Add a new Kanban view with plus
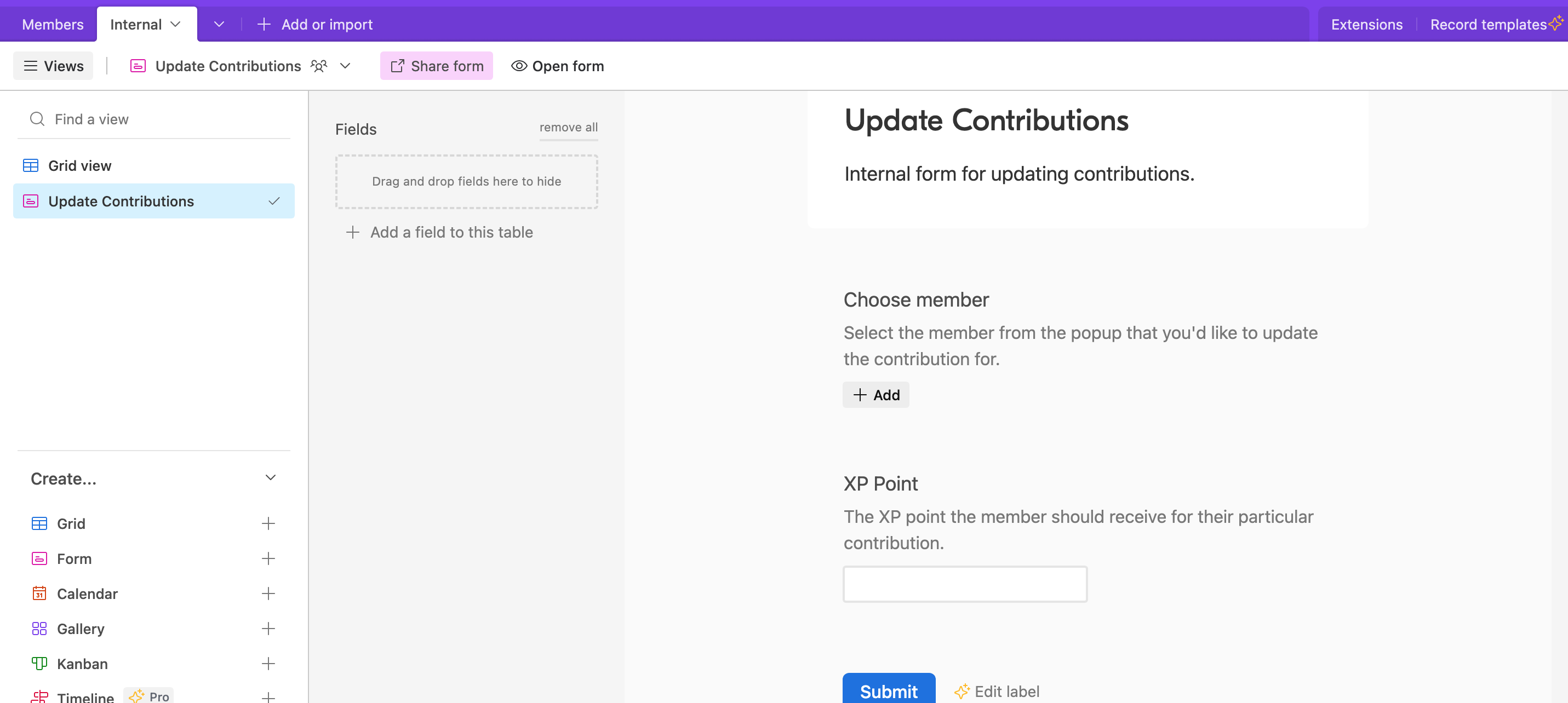Screen dimensions: 1568x703 point(268,664)
